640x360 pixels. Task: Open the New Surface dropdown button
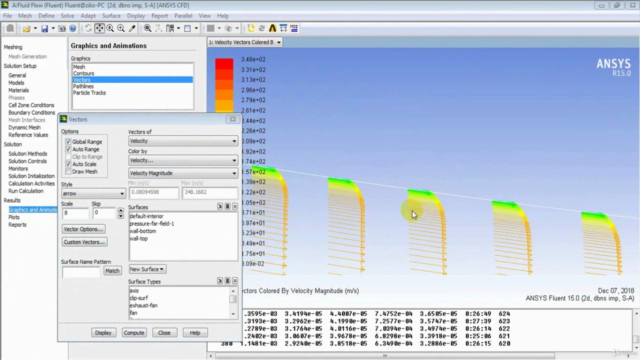point(147,269)
